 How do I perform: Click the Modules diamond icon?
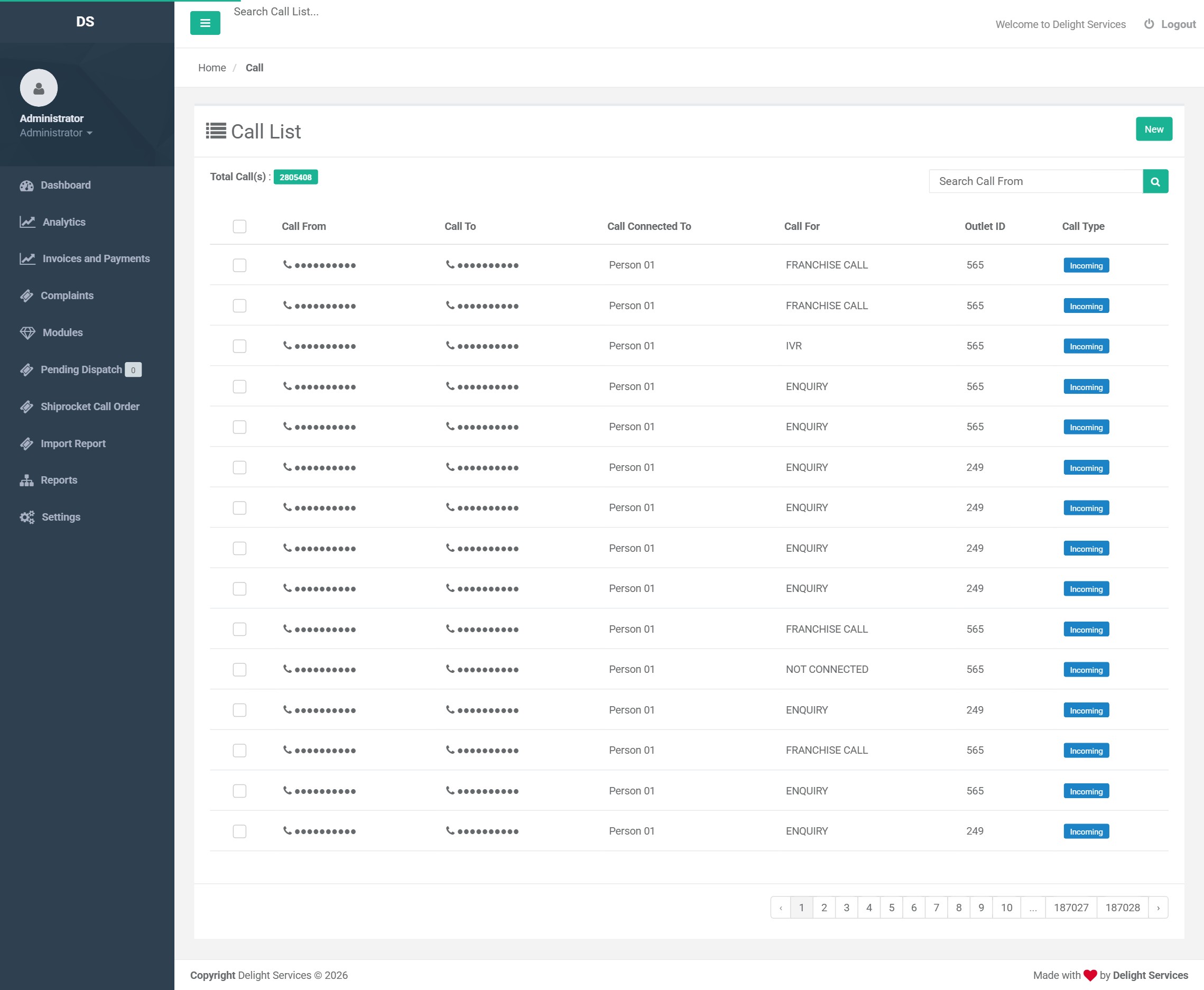tap(27, 332)
